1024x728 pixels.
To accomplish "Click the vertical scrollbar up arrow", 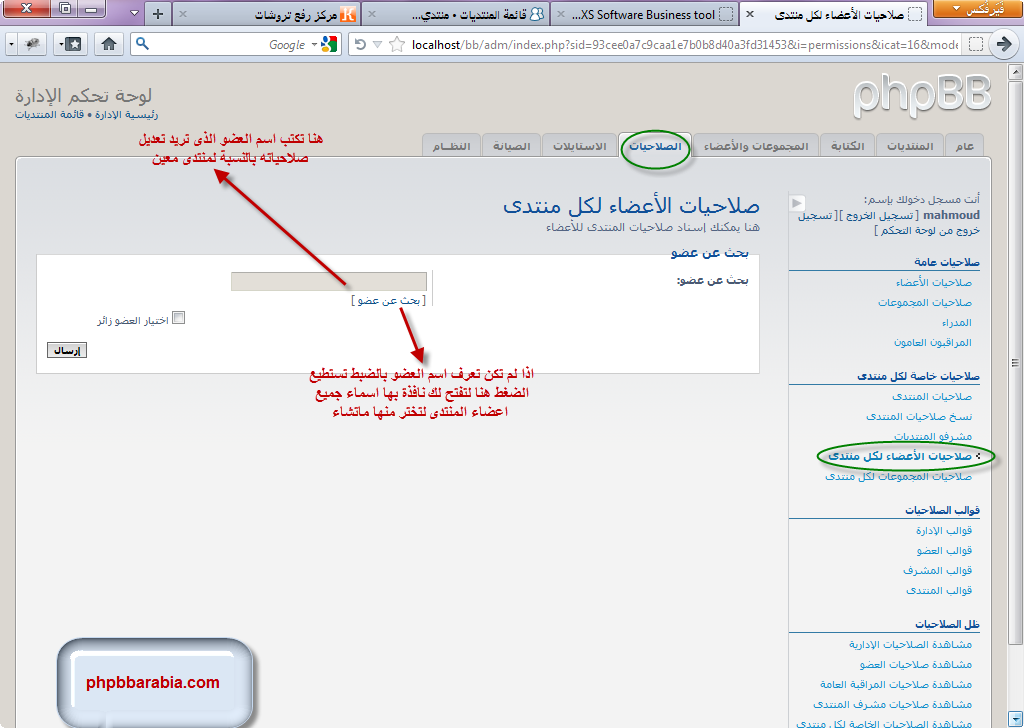I will (x=1015, y=71).
